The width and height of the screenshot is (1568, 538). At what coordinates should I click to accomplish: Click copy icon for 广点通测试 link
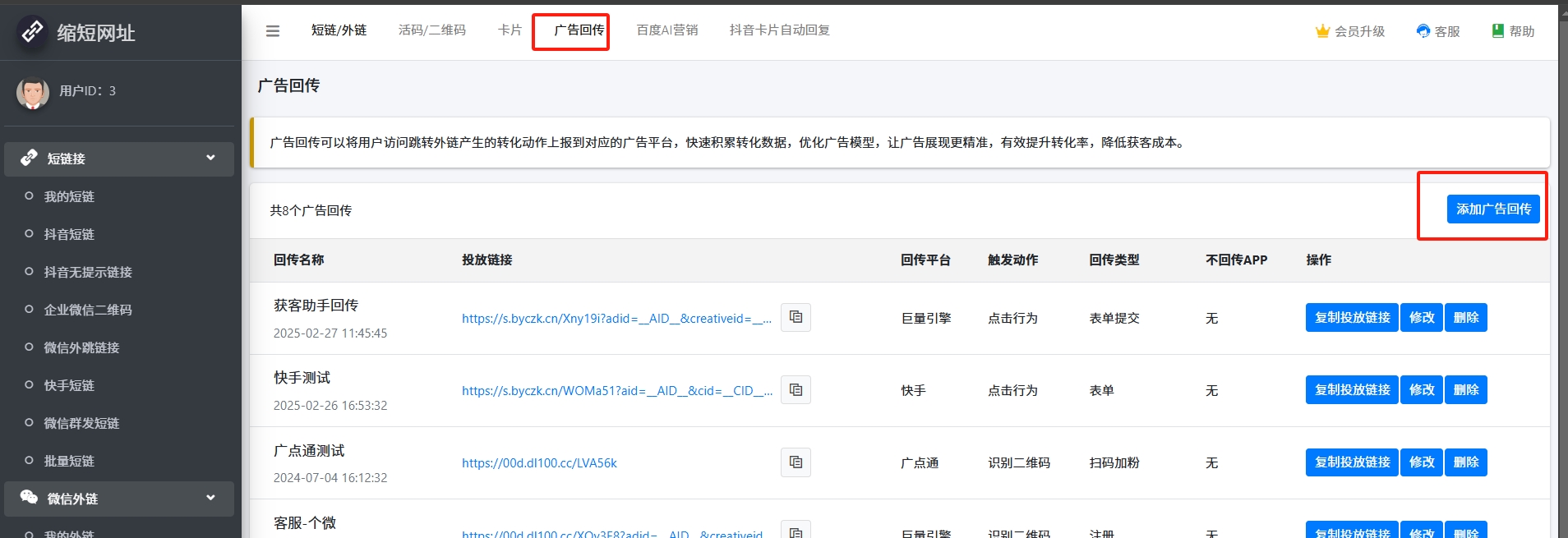pos(796,462)
